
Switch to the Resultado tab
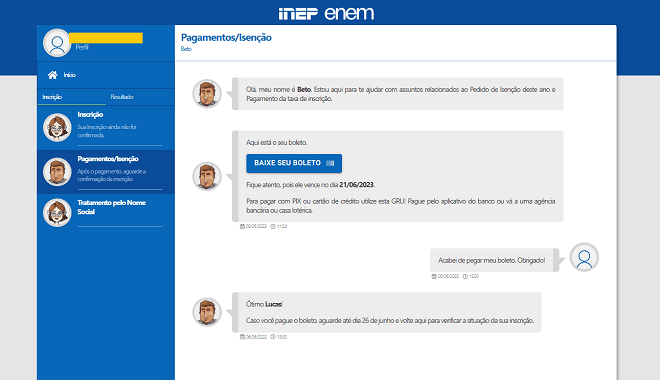click(122, 97)
